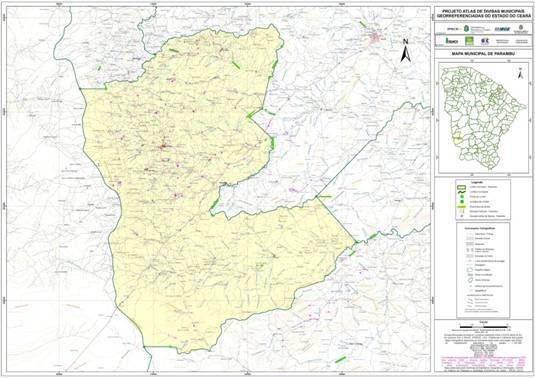Click the inset map north arrow

pyautogui.click(x=520, y=73)
